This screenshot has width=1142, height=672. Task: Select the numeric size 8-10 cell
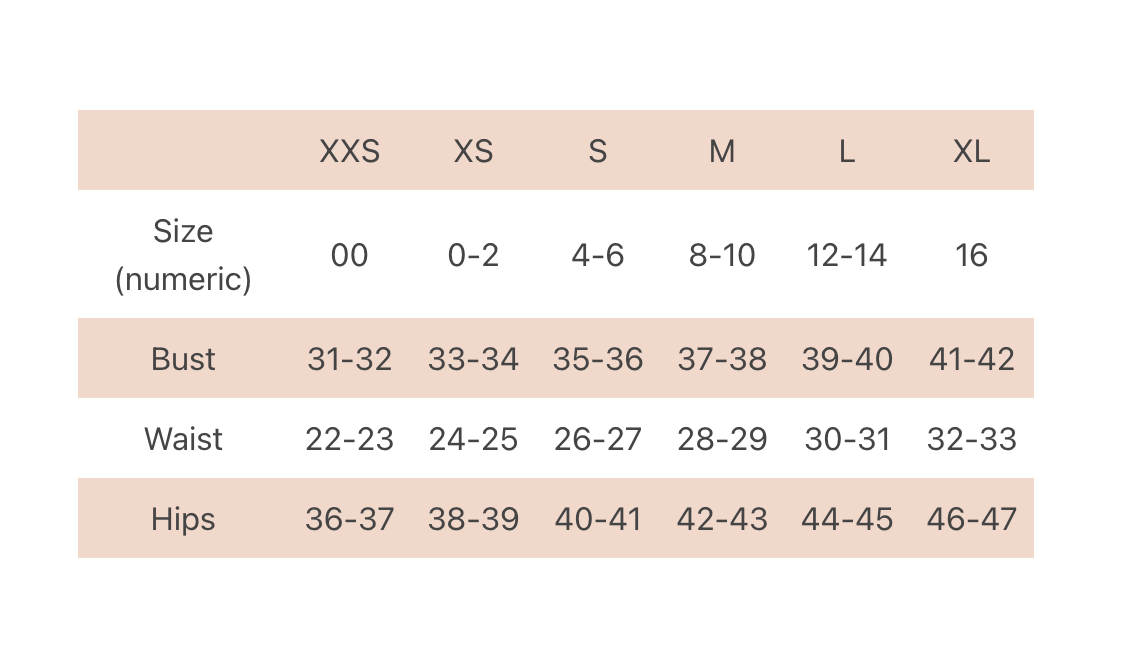click(722, 255)
